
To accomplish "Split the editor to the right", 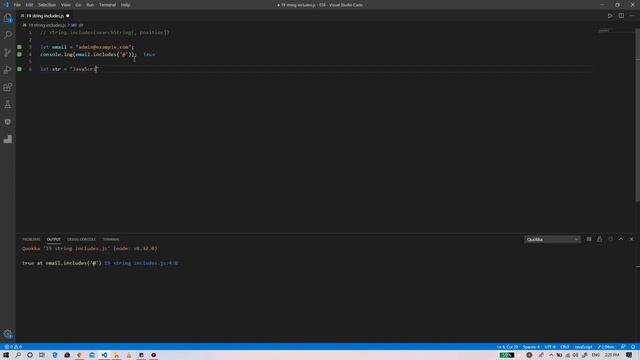I will [621, 16].
